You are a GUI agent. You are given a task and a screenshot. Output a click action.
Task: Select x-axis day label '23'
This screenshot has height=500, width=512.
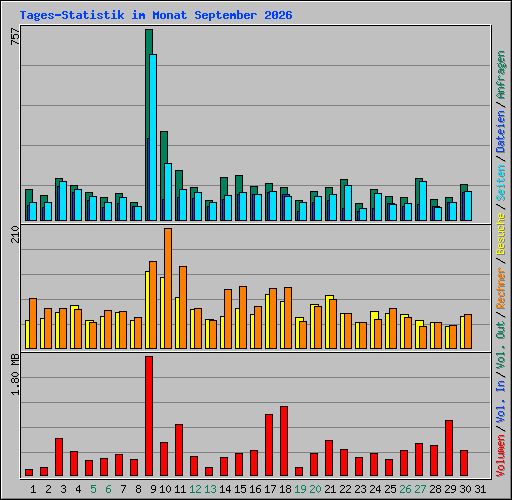click(x=360, y=489)
